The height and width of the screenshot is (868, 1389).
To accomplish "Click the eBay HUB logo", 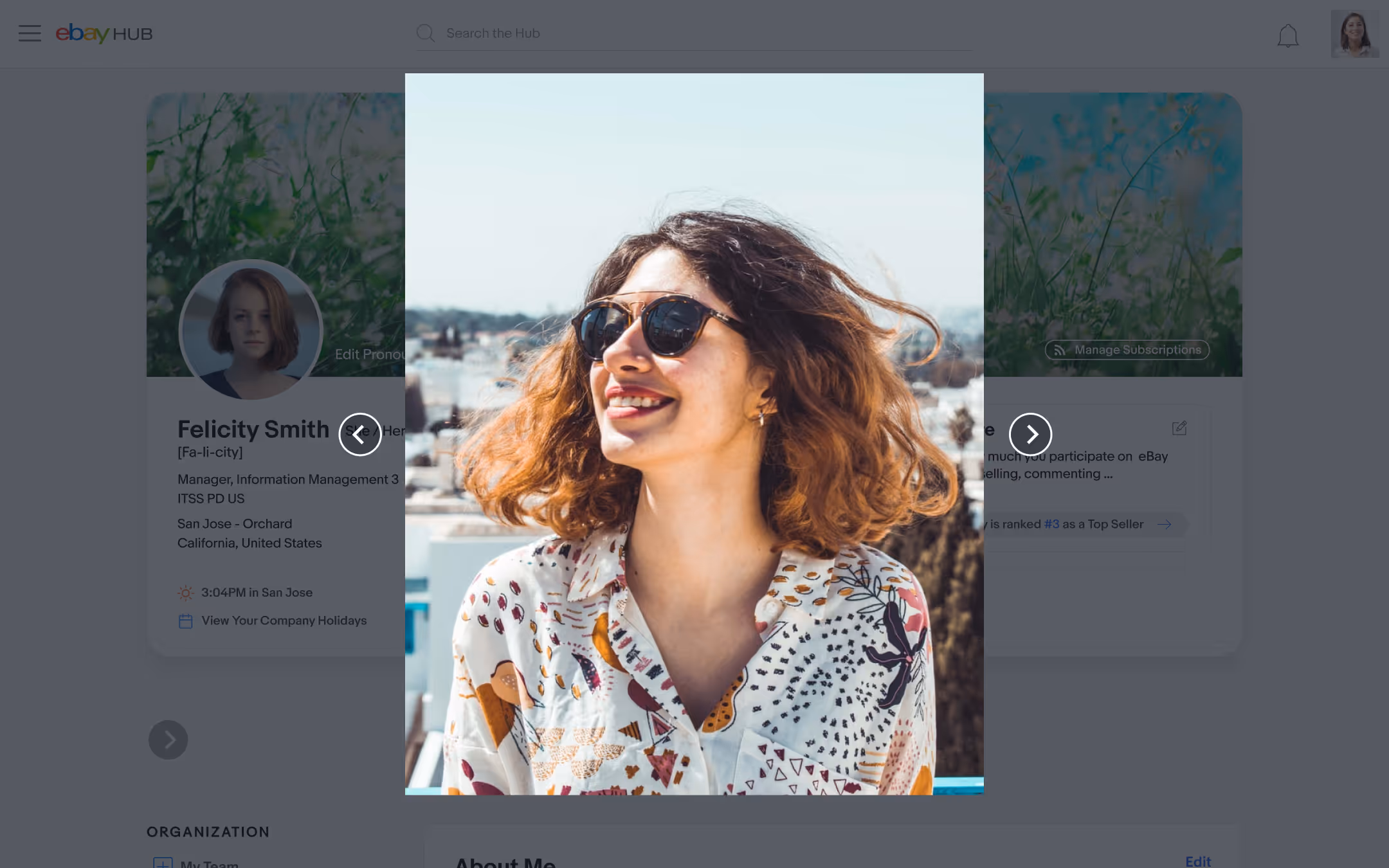I will (104, 33).
